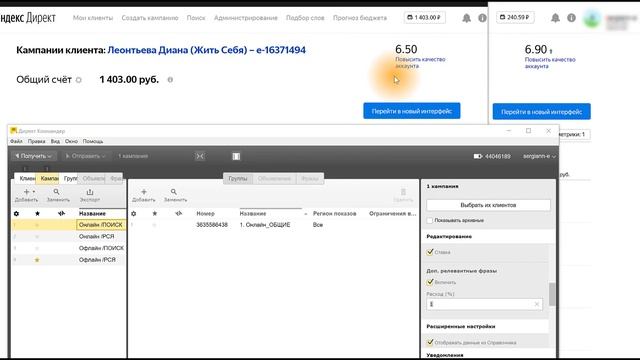Open Создать кампанию in the Direct navigation
The height and width of the screenshot is (360, 640).
150,18
